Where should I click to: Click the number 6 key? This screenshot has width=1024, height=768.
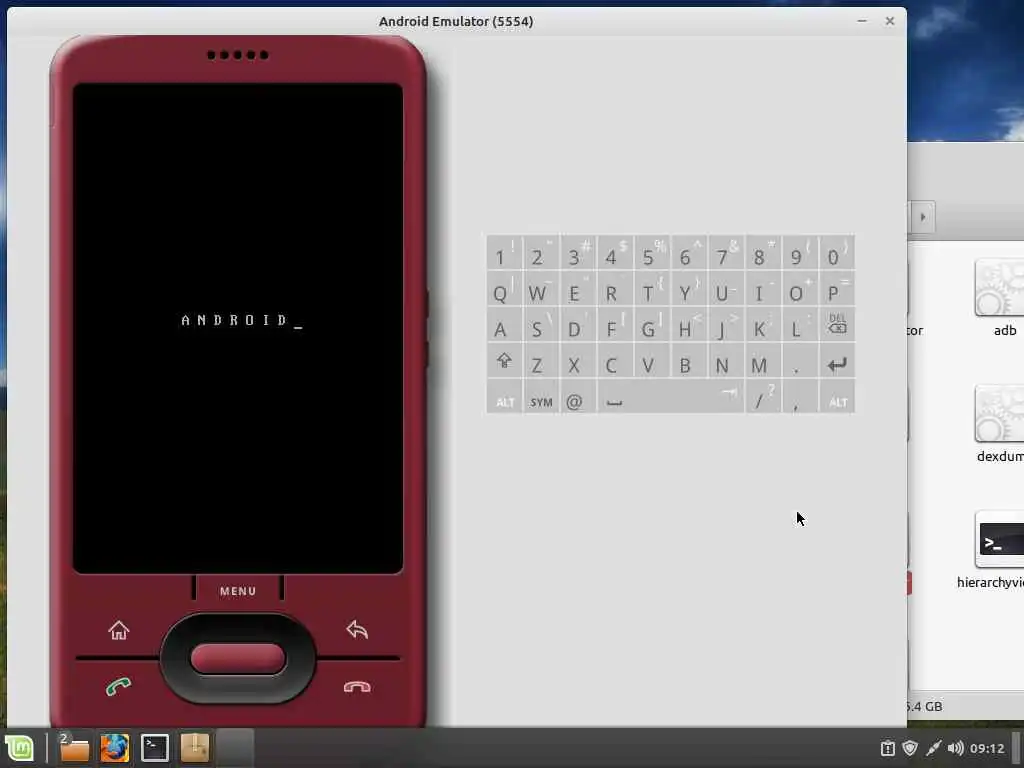pos(688,253)
